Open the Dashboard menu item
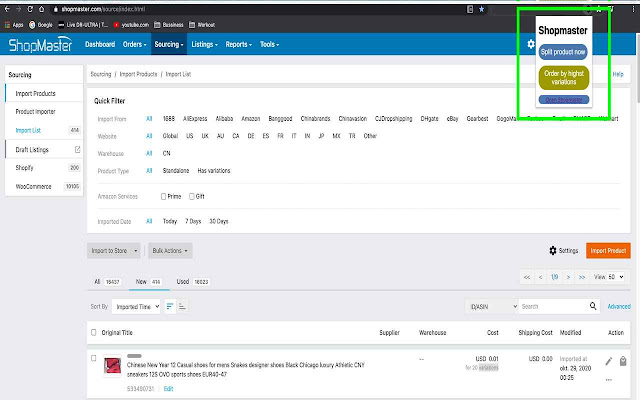 coord(100,44)
